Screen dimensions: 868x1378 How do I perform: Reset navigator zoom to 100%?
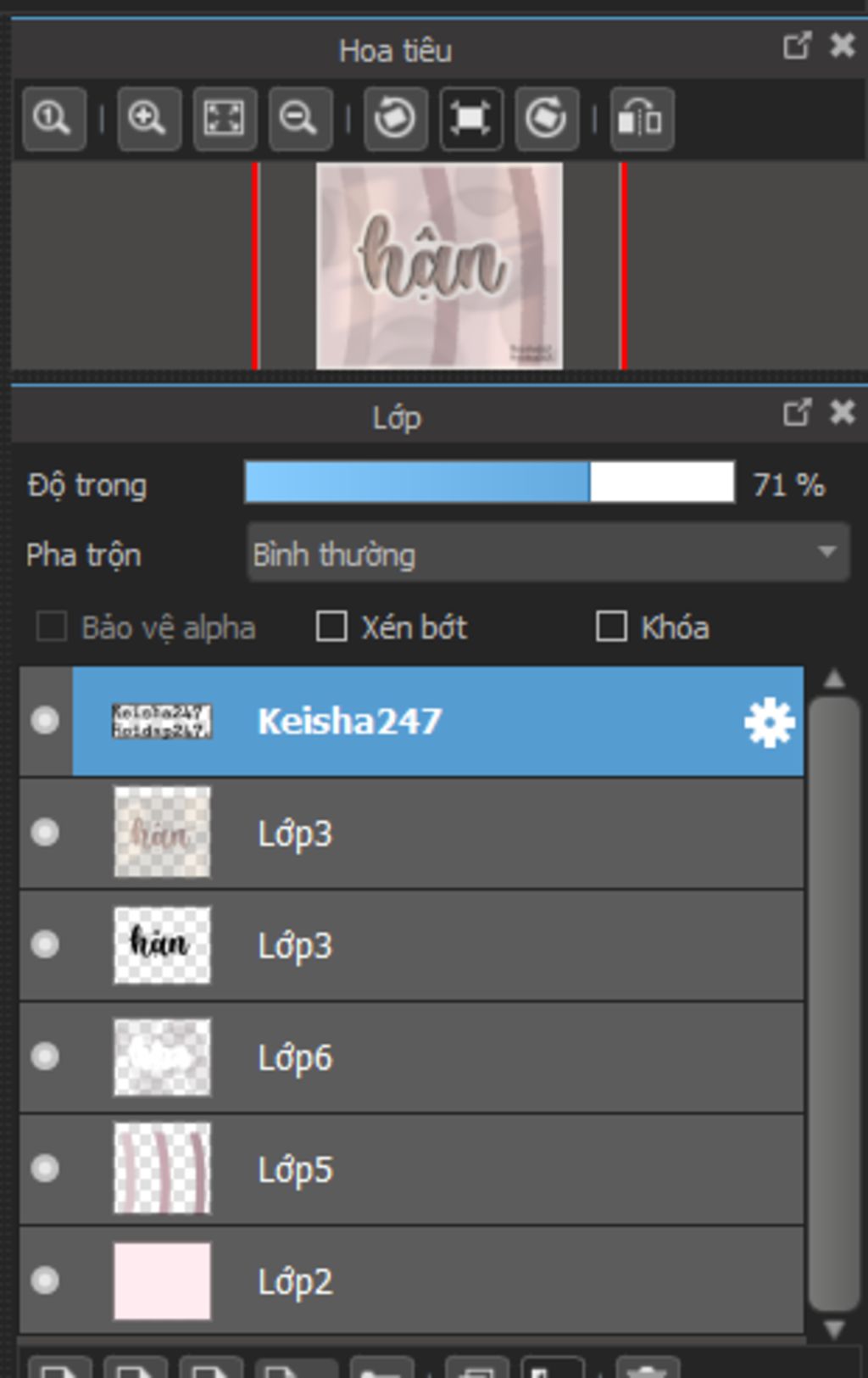point(53,119)
